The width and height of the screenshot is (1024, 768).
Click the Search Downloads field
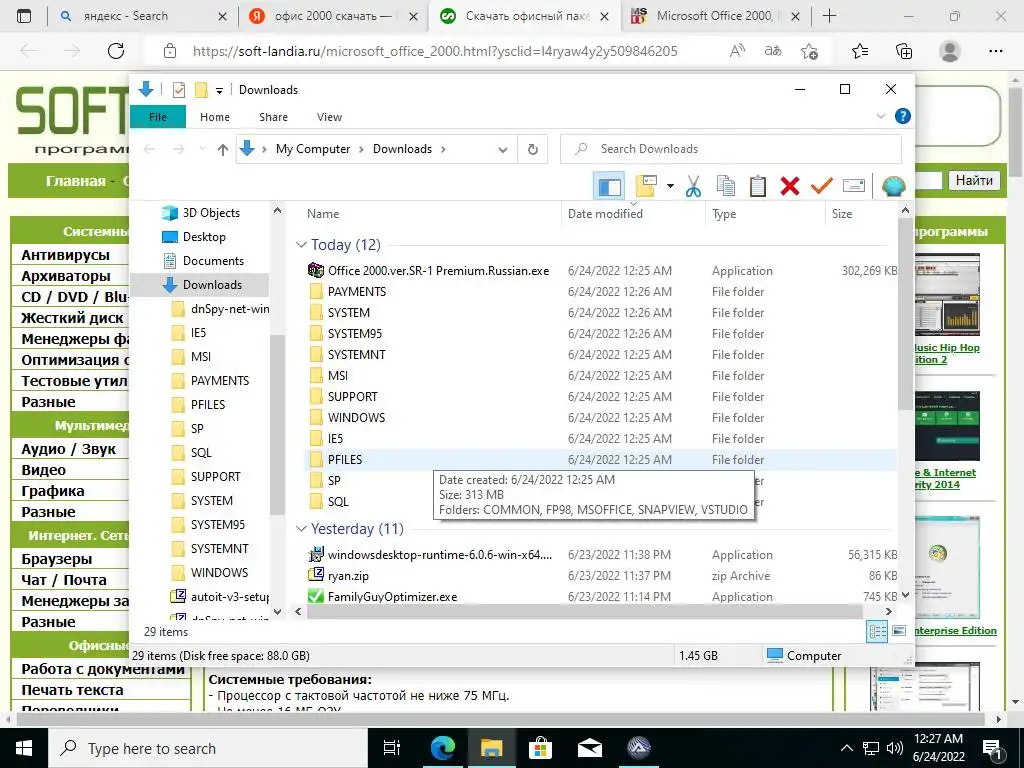pos(731,149)
